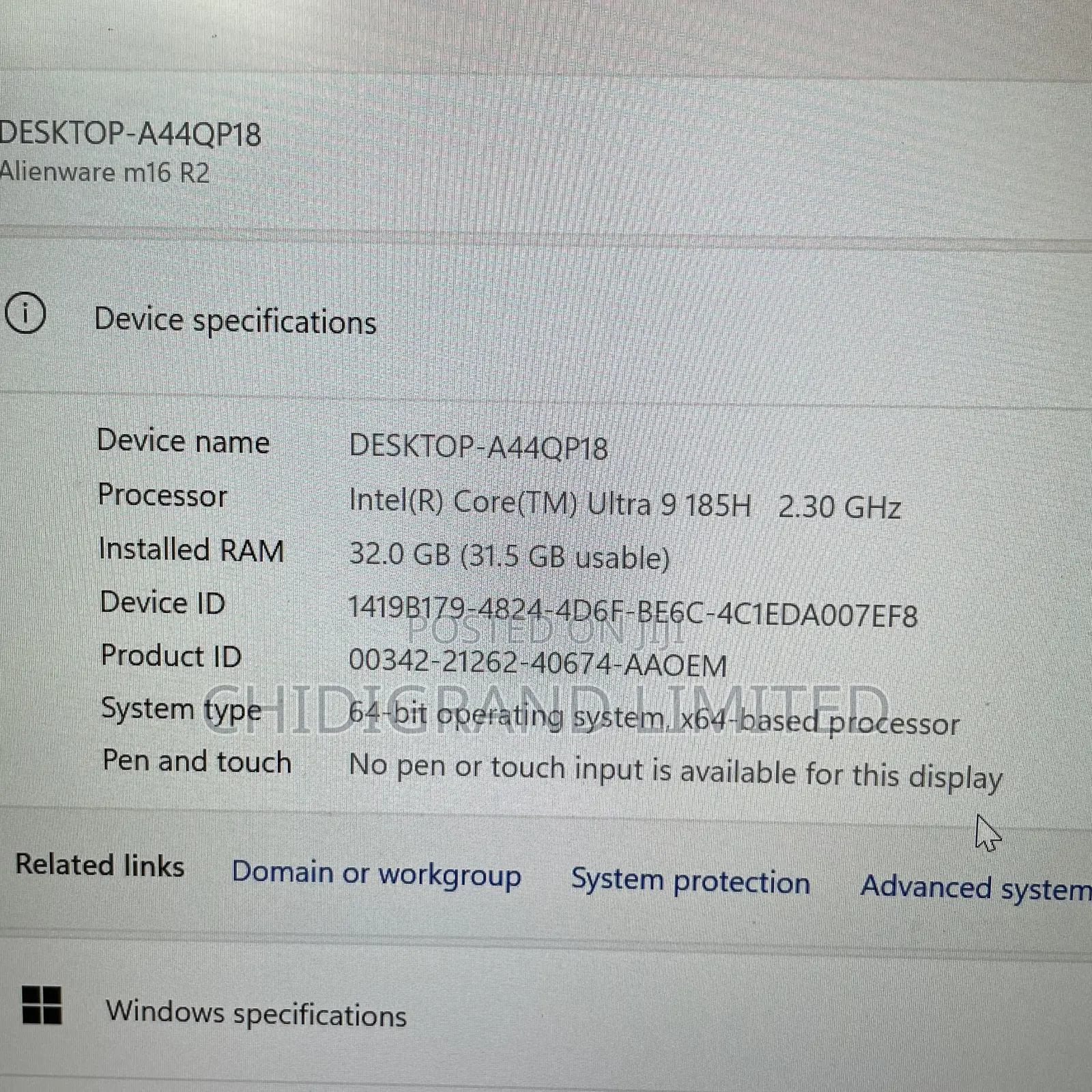The width and height of the screenshot is (1092, 1092).
Task: Select the Processor label
Action: 162,495
